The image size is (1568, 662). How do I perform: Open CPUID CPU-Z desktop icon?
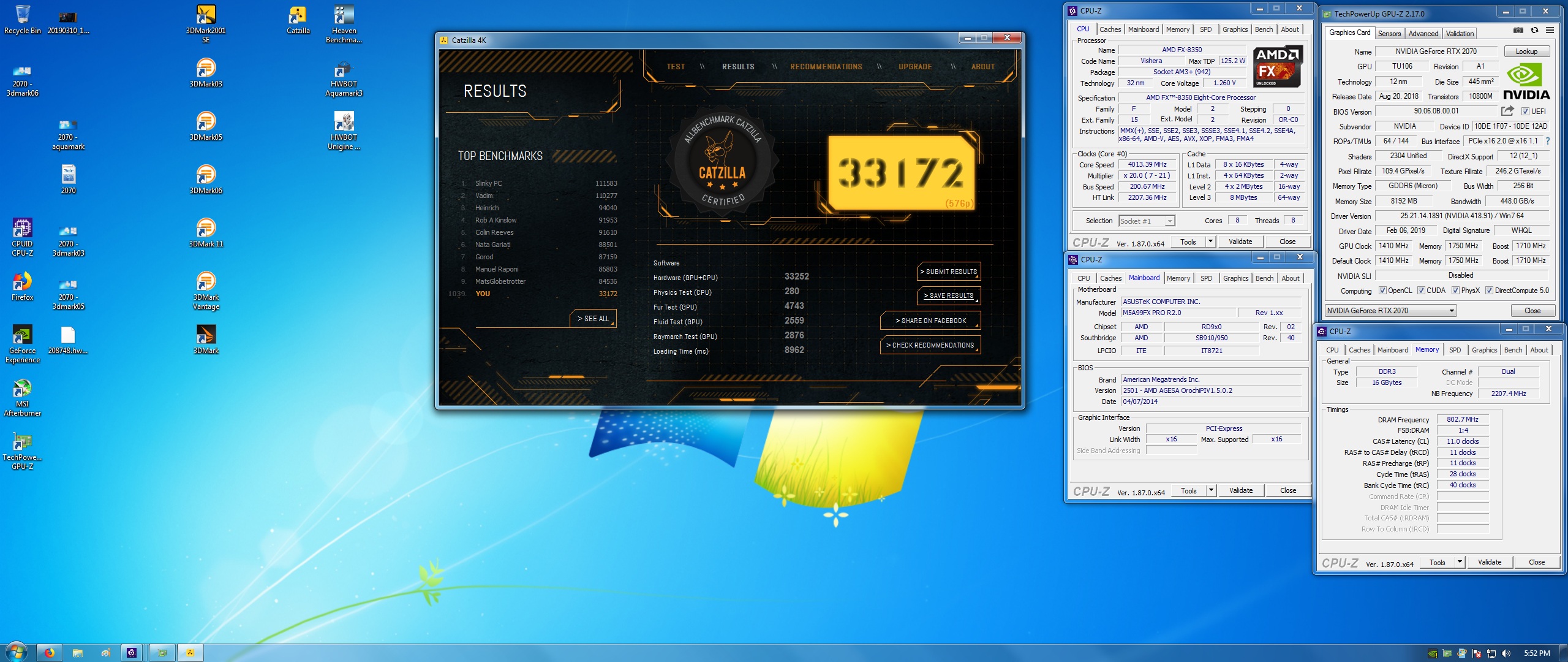(x=23, y=237)
